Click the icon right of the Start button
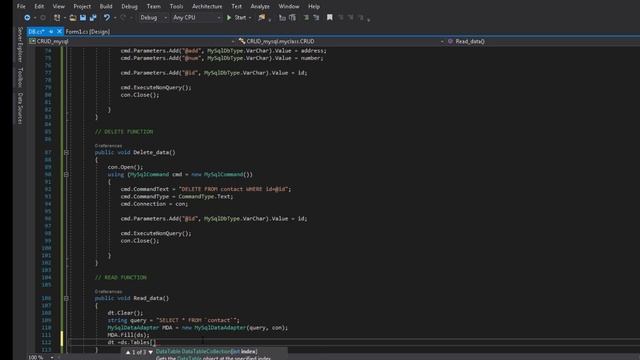 pos(262,18)
